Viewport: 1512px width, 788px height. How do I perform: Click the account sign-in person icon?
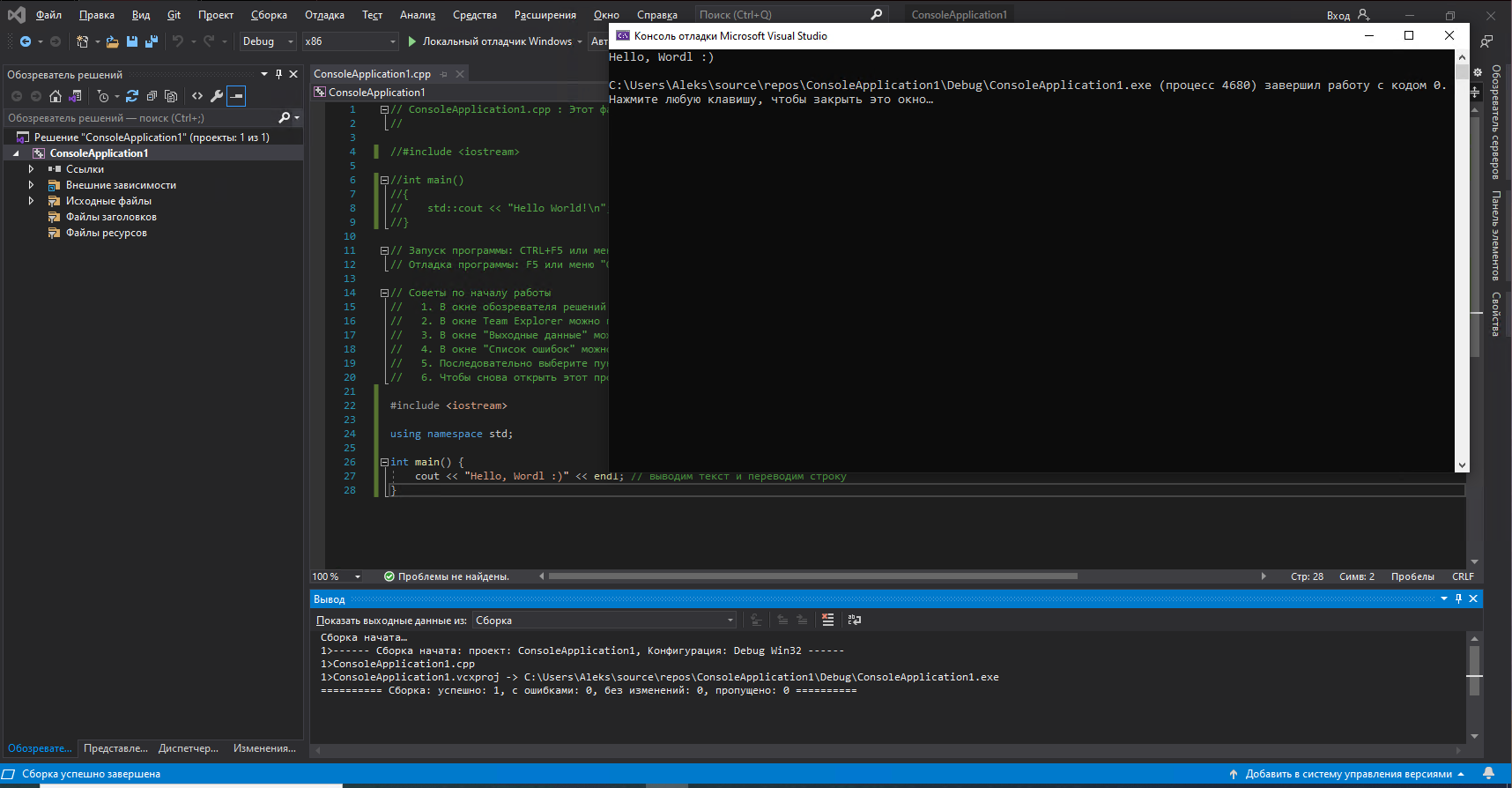(1364, 15)
